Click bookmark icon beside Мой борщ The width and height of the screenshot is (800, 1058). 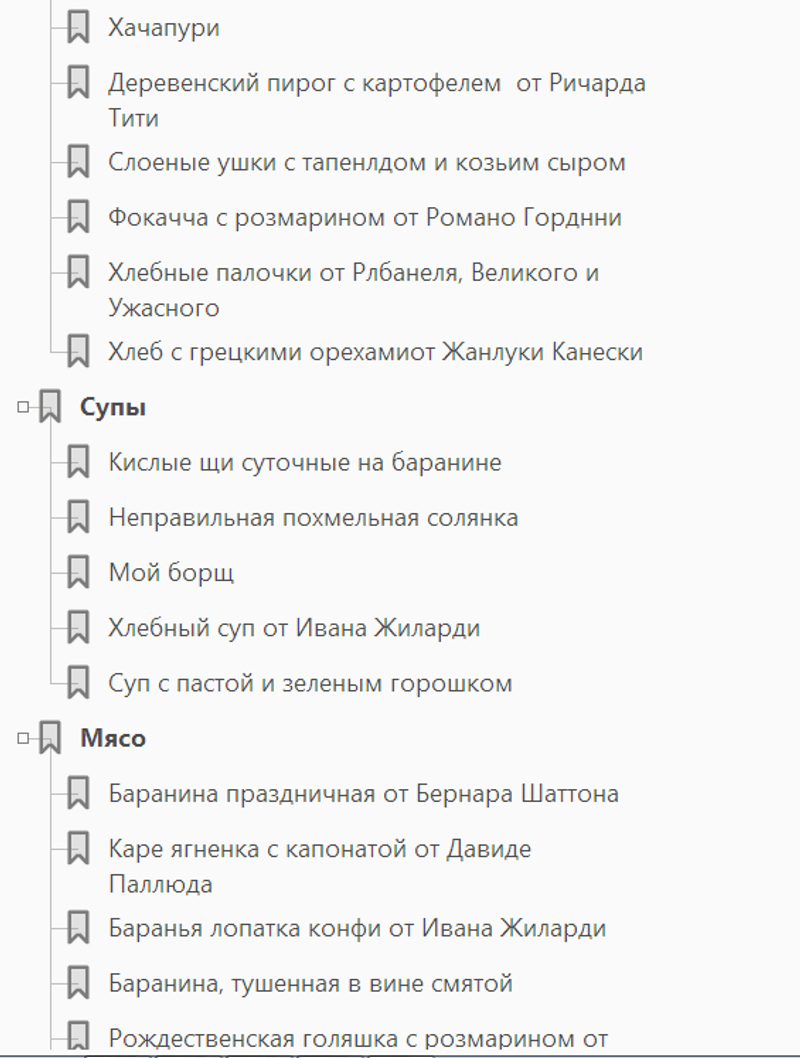click(78, 573)
